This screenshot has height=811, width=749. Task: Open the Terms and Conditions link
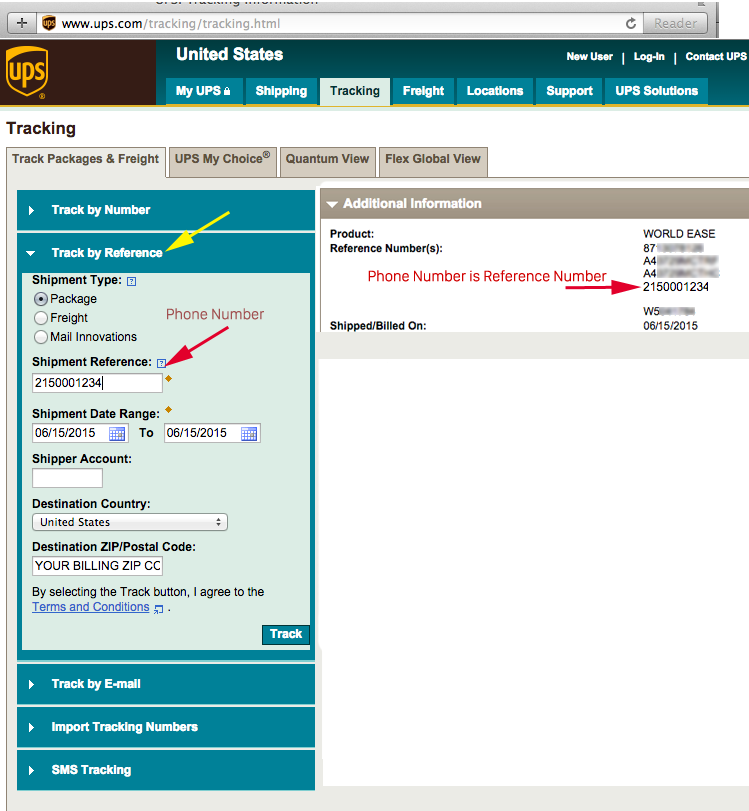pyautogui.click(x=91, y=607)
